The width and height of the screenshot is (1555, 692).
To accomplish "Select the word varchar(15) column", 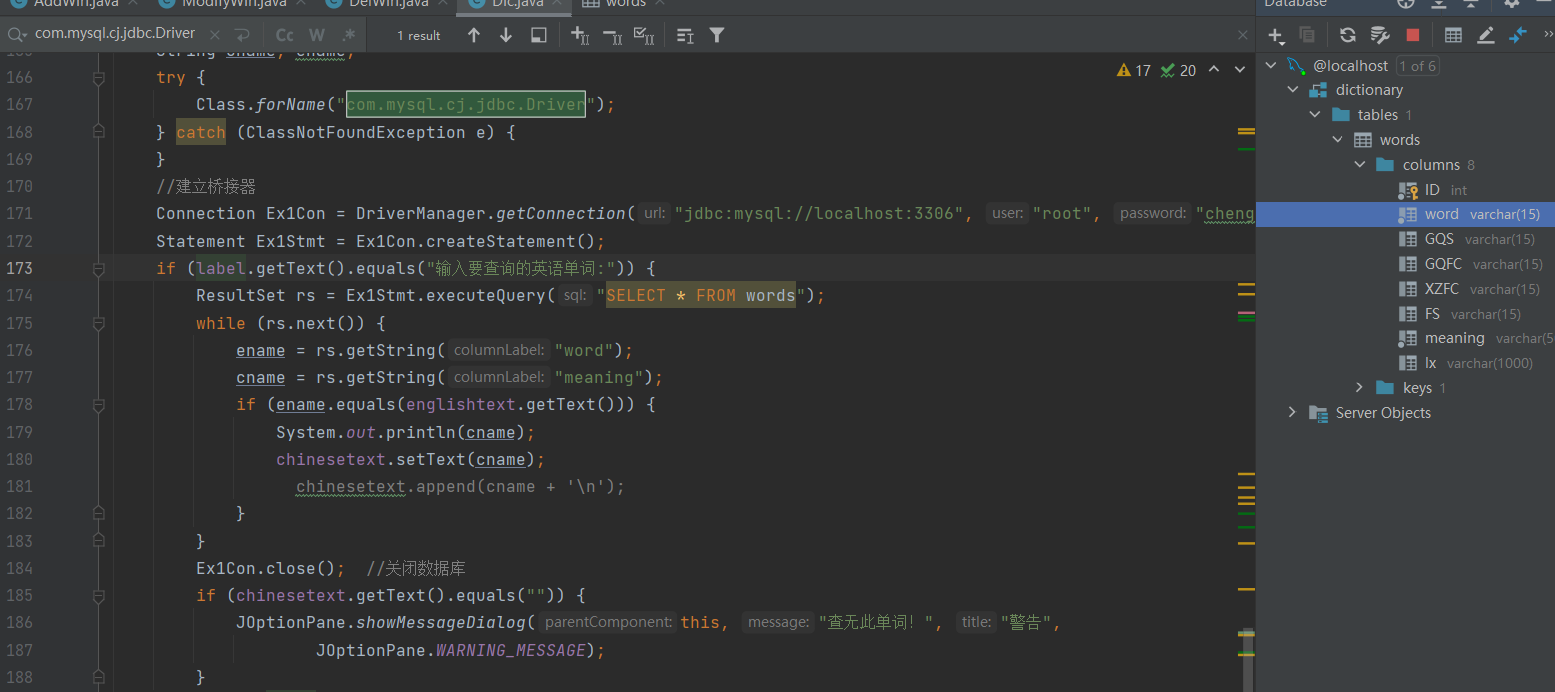I will tap(1405, 214).
